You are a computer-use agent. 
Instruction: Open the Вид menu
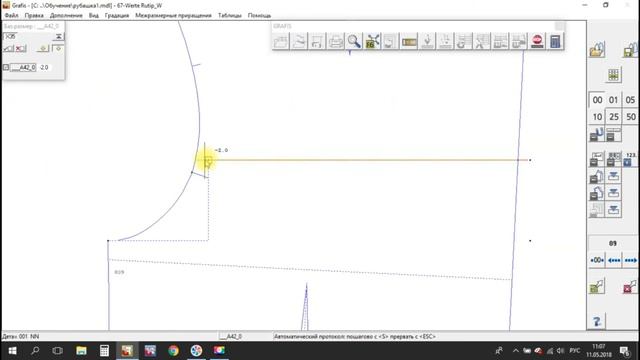pyautogui.click(x=93, y=16)
